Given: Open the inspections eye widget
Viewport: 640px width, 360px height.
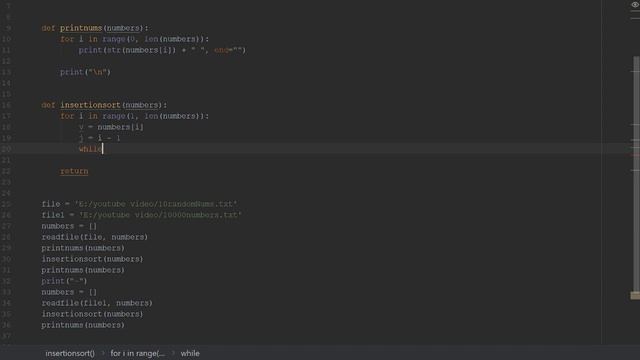Looking at the screenshot, I should [635, 5].
